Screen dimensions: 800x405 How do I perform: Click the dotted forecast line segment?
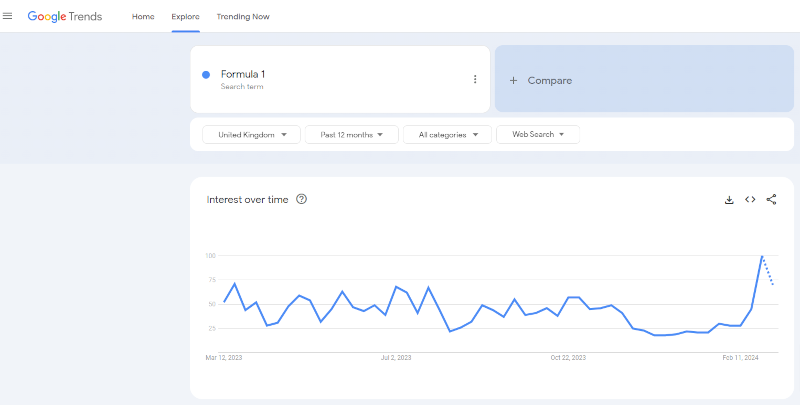tap(768, 270)
